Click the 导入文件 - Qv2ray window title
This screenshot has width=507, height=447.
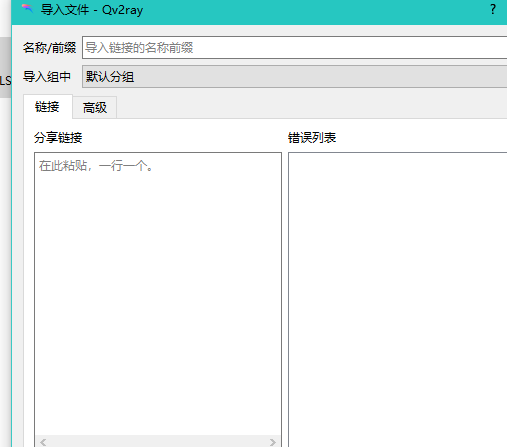pos(92,10)
